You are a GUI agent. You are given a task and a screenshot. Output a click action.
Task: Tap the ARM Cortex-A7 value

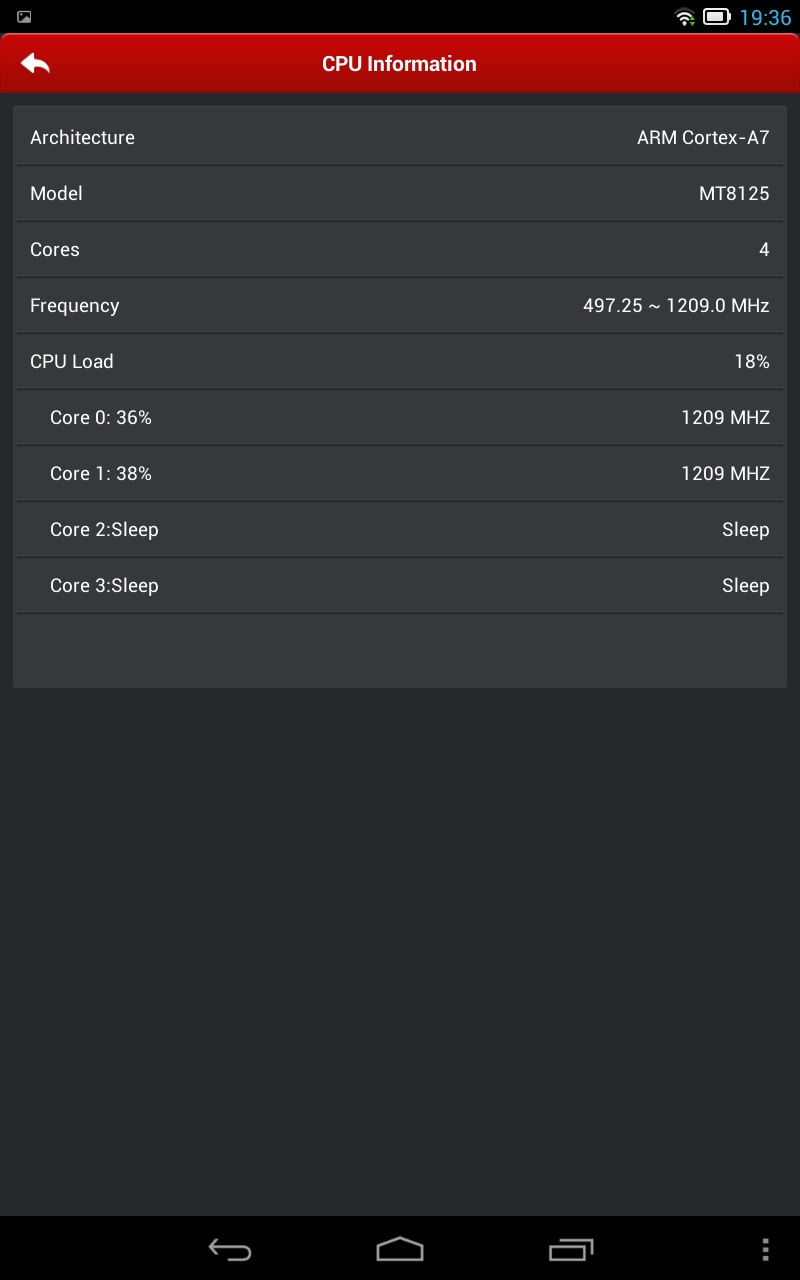tap(703, 138)
